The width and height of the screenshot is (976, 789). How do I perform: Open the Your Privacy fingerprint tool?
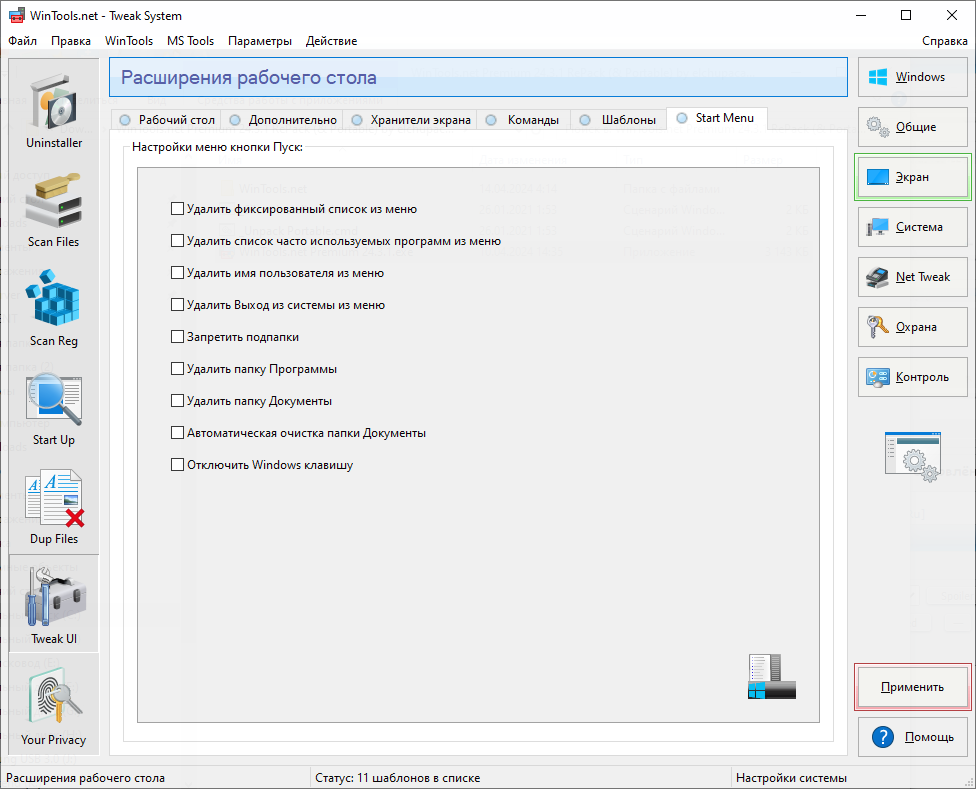click(x=54, y=704)
